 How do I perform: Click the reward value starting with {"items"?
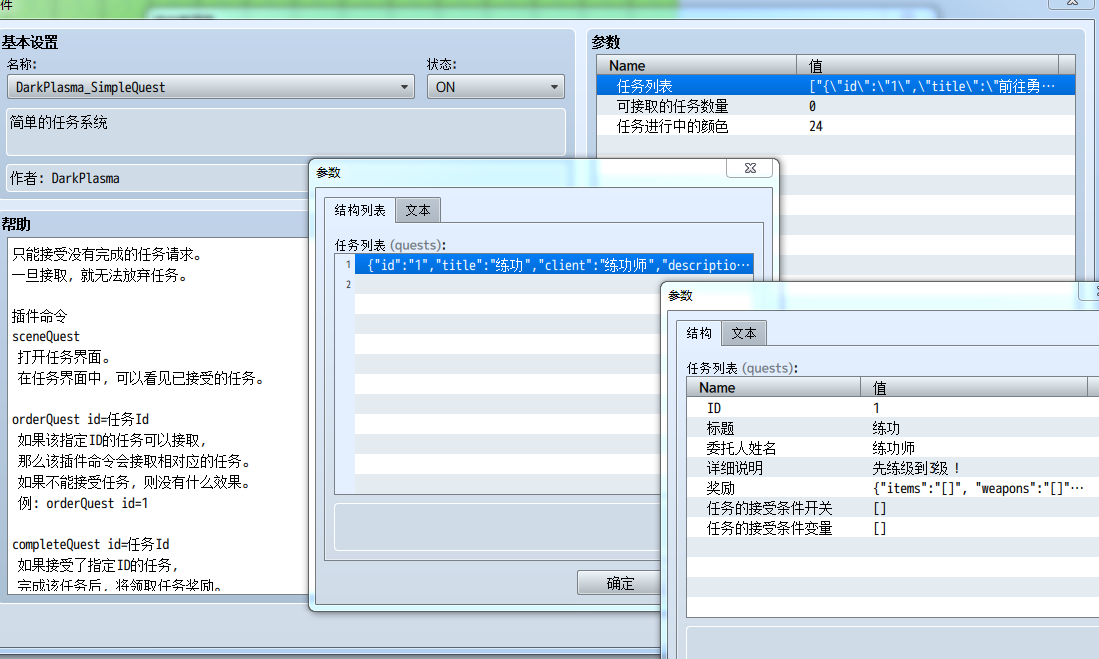click(x=978, y=488)
